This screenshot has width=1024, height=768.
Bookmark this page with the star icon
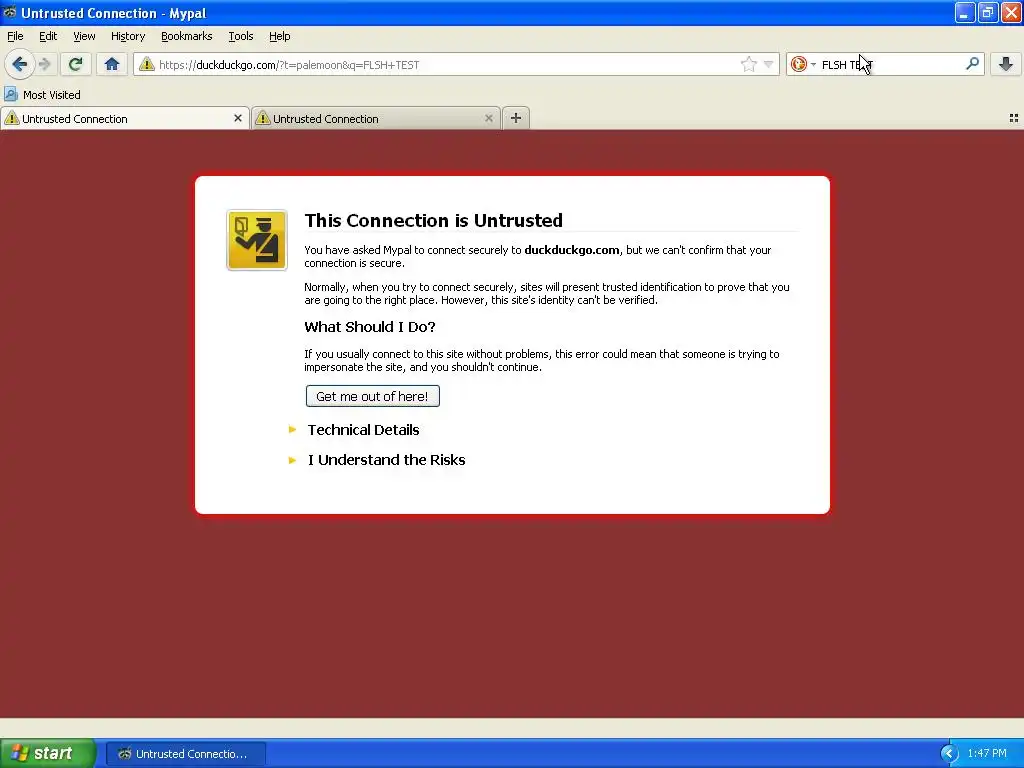point(748,64)
